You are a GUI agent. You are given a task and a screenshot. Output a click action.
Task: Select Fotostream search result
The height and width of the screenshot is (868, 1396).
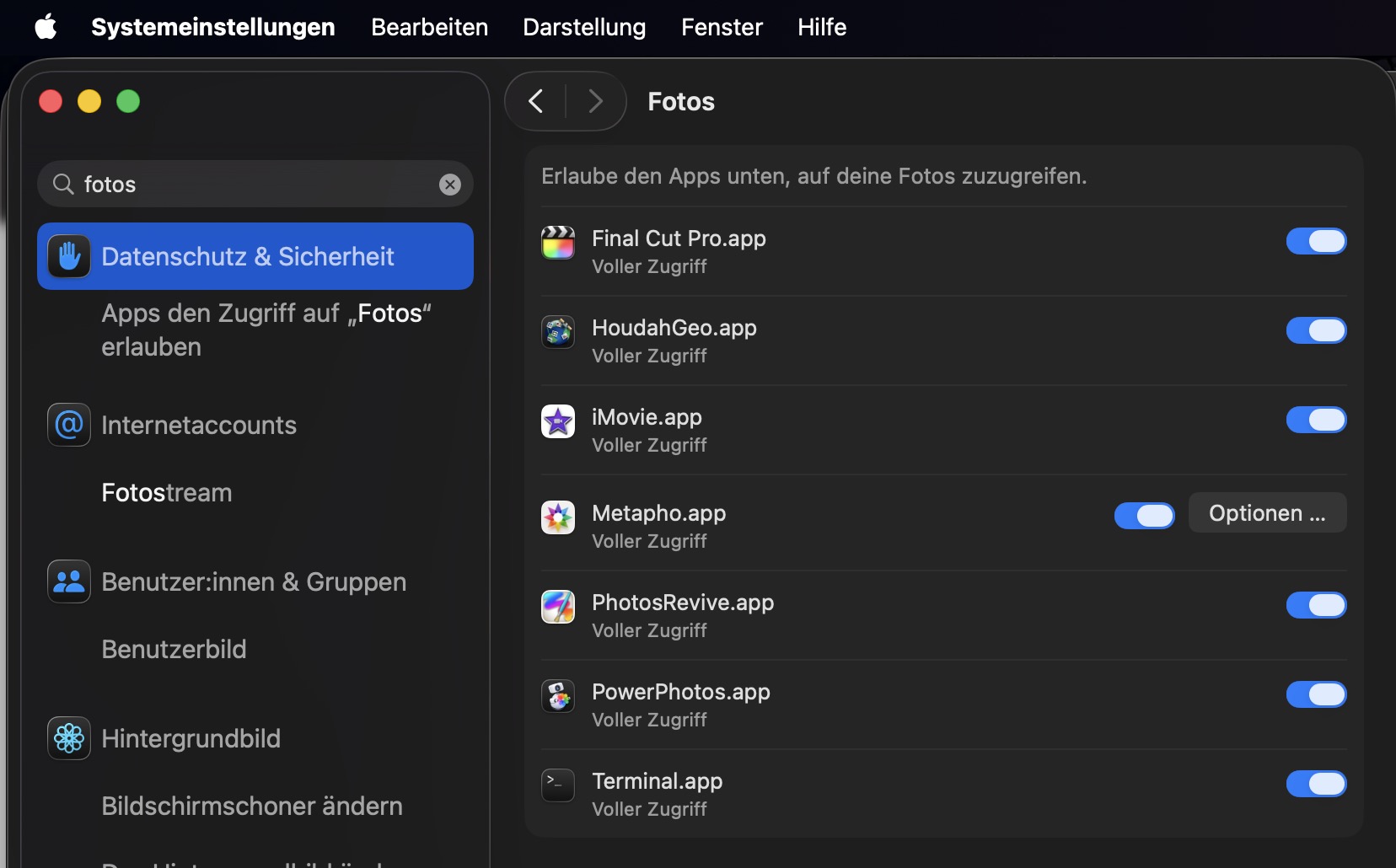(167, 493)
